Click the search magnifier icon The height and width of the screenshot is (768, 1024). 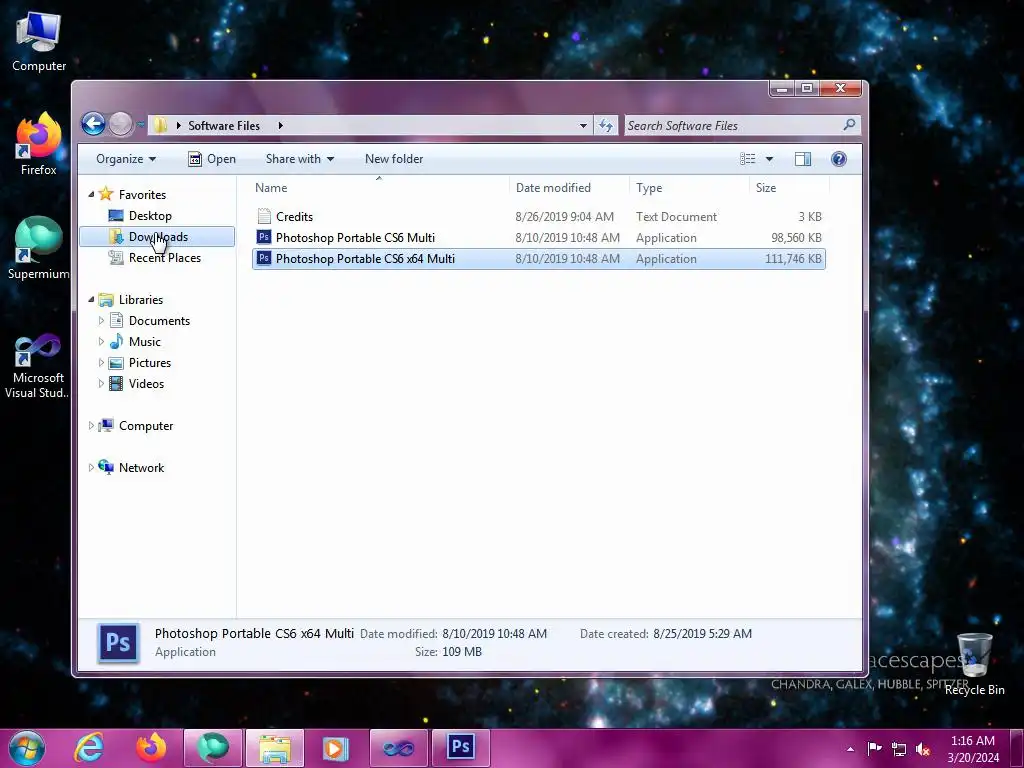[x=849, y=125]
